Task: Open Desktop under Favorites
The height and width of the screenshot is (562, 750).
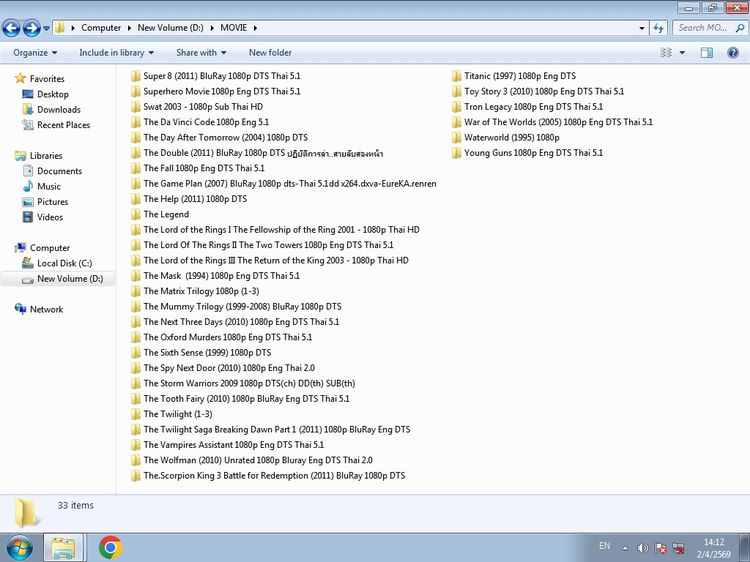Action: coord(53,94)
